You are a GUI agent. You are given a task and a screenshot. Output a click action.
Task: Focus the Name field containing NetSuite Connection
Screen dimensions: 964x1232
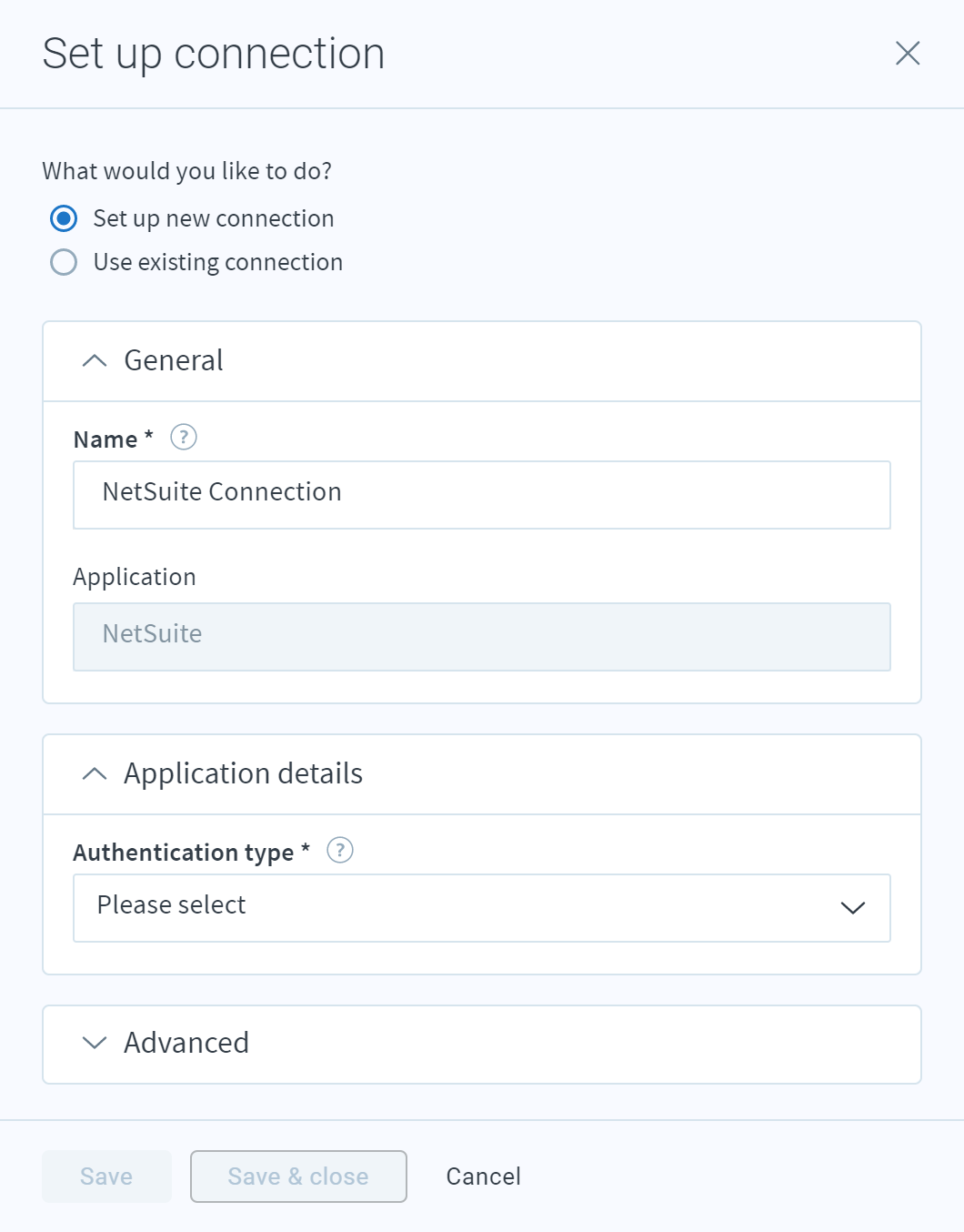pyautogui.click(x=482, y=495)
